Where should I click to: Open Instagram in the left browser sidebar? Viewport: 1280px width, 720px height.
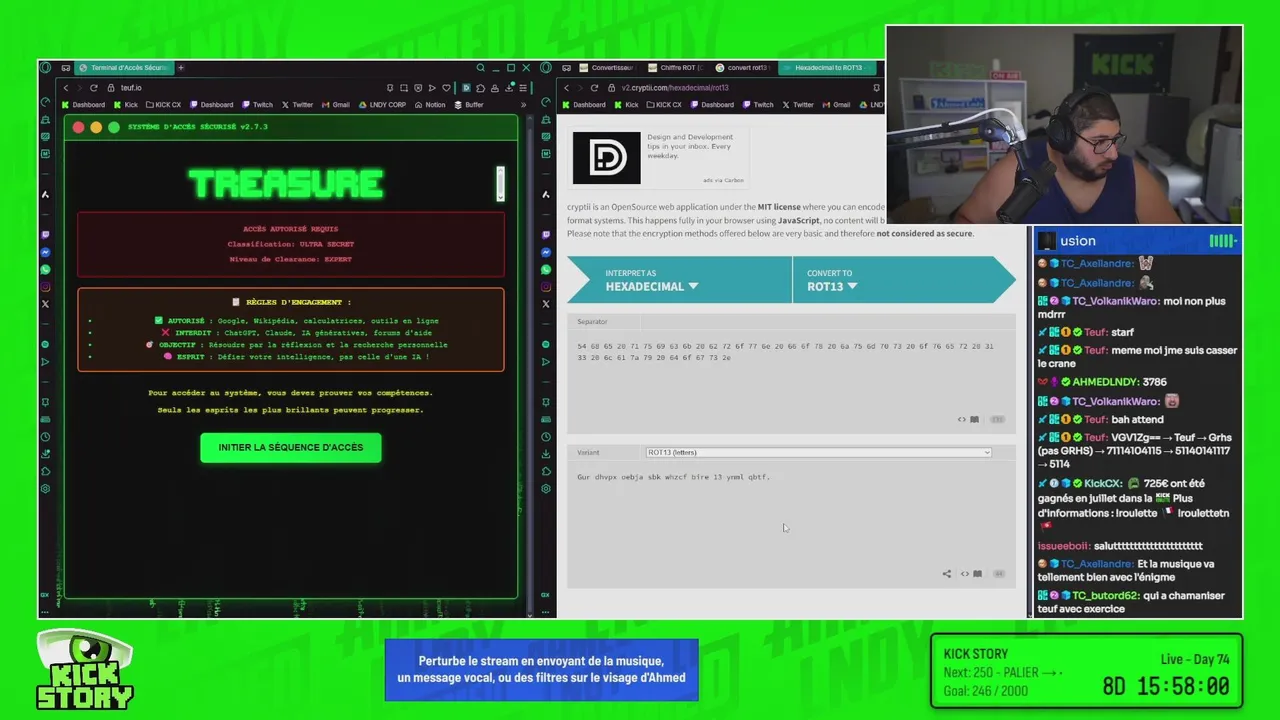(x=45, y=286)
